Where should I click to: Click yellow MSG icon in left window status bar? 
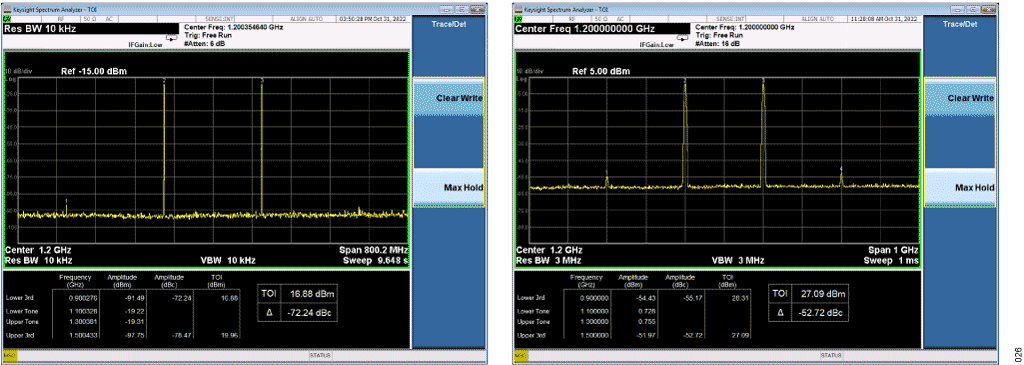click(x=9, y=355)
